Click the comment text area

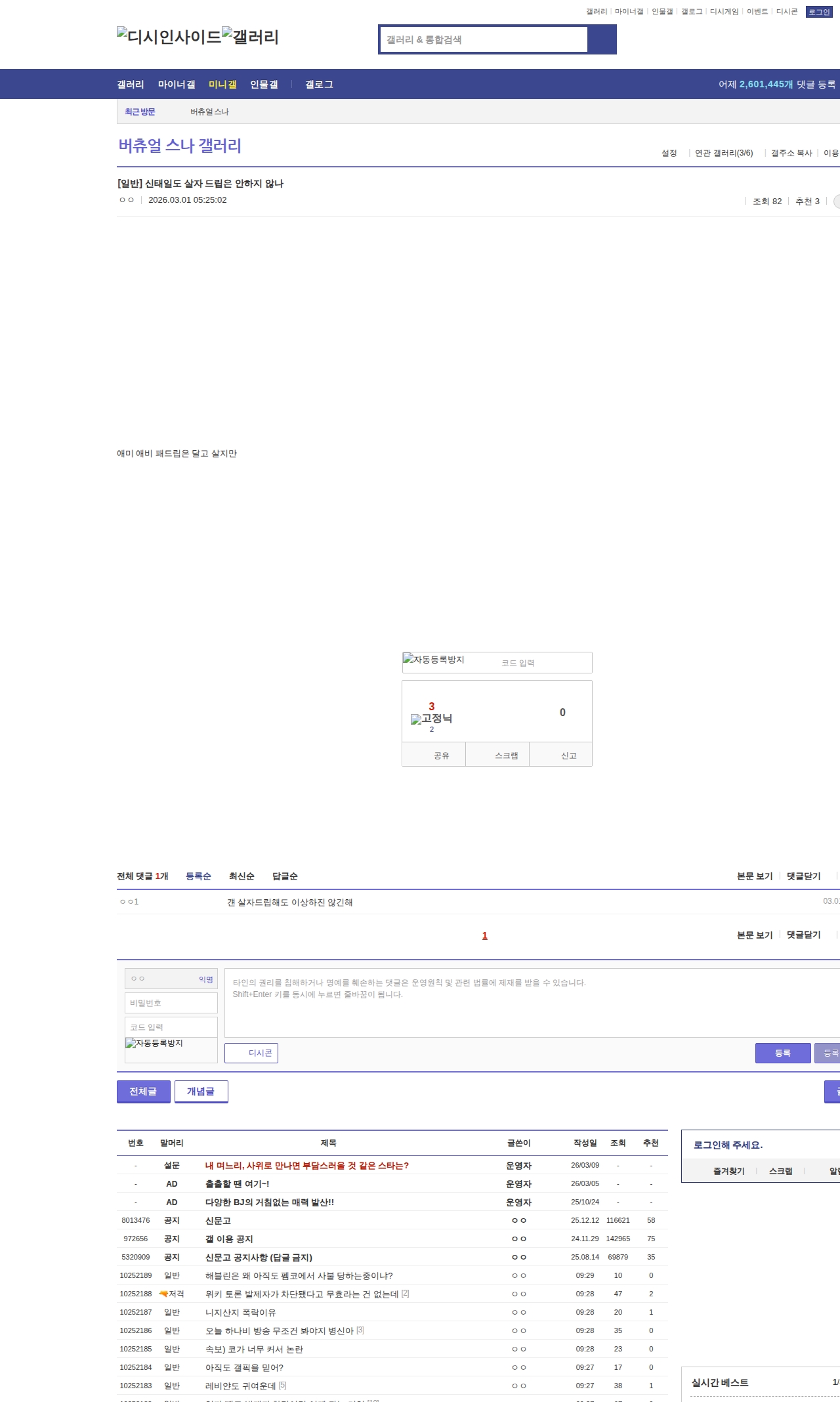[x=532, y=1003]
